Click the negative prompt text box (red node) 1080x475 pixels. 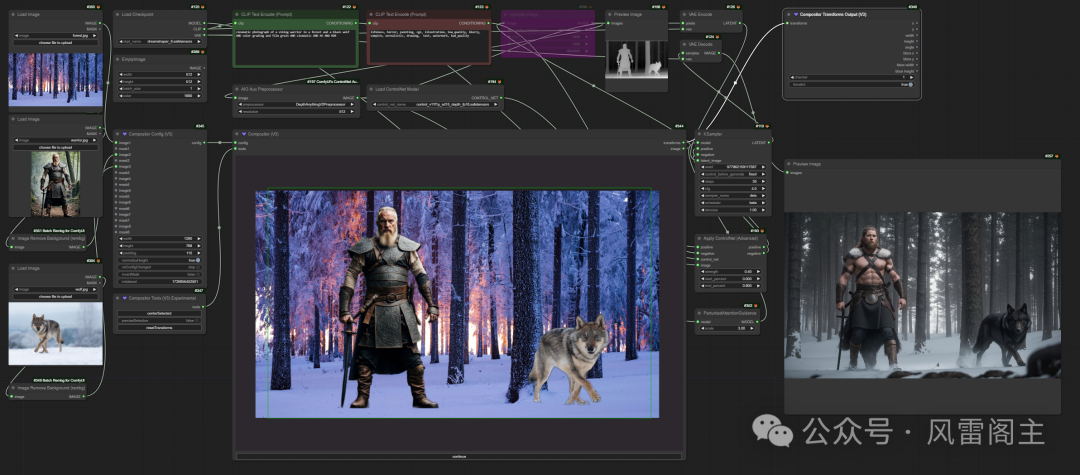[428, 47]
